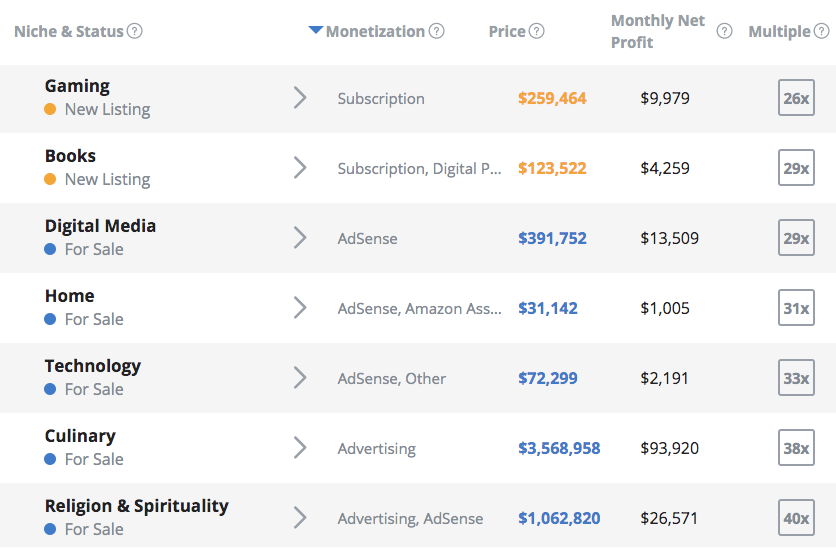Open the Books listing title
The image size is (836, 549).
[x=70, y=156]
